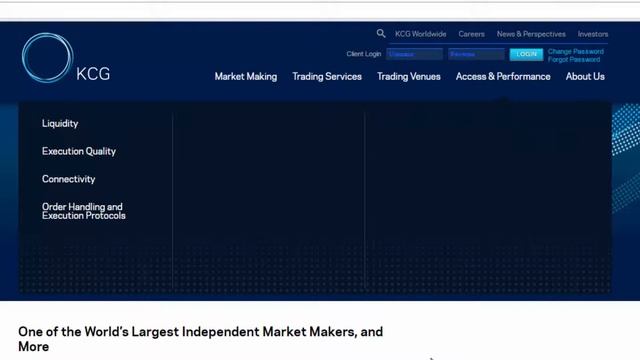Select Order Handling and Execution Protocols
The width and height of the screenshot is (640, 360).
(x=84, y=211)
